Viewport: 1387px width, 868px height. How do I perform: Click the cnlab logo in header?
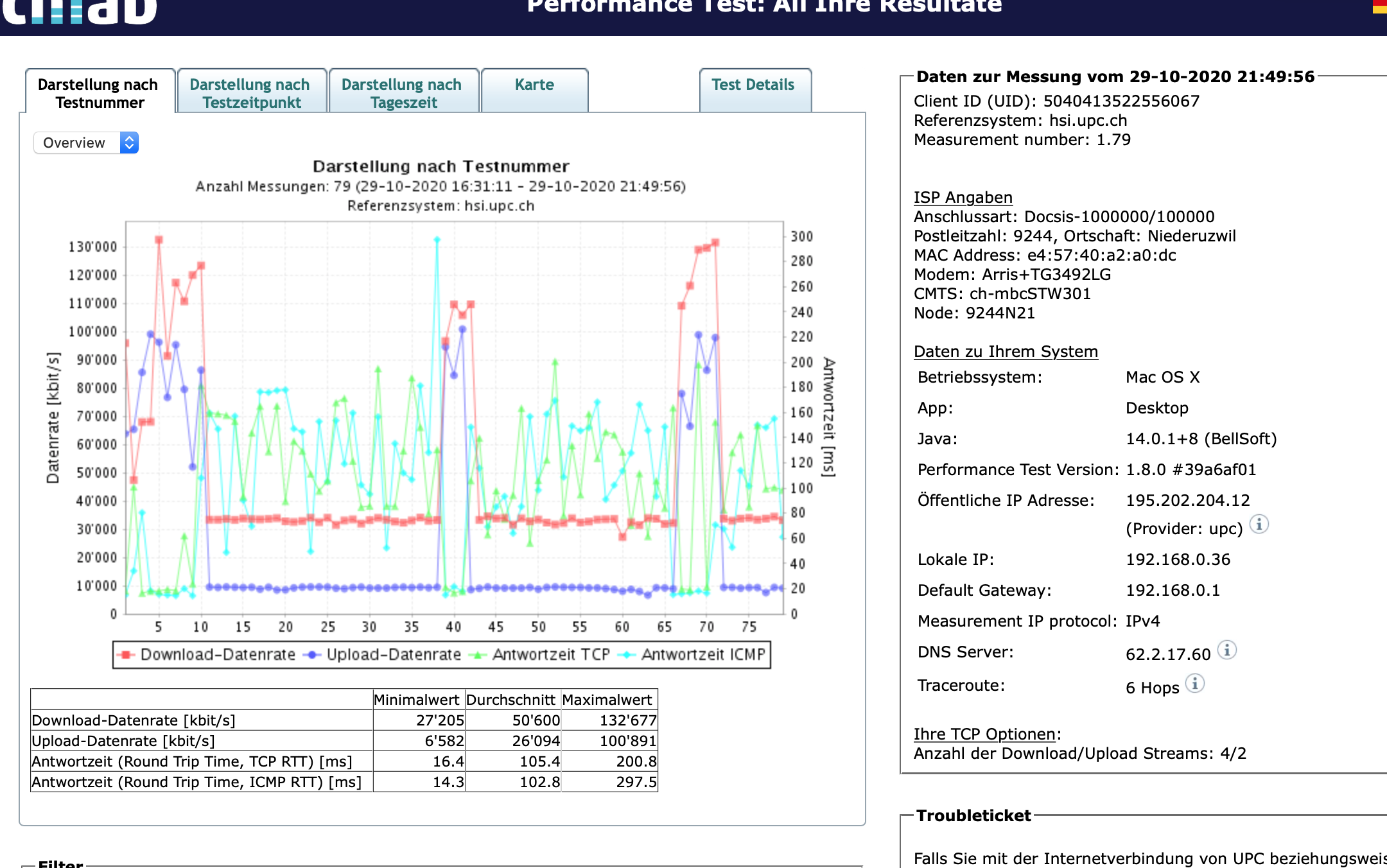(x=80, y=12)
